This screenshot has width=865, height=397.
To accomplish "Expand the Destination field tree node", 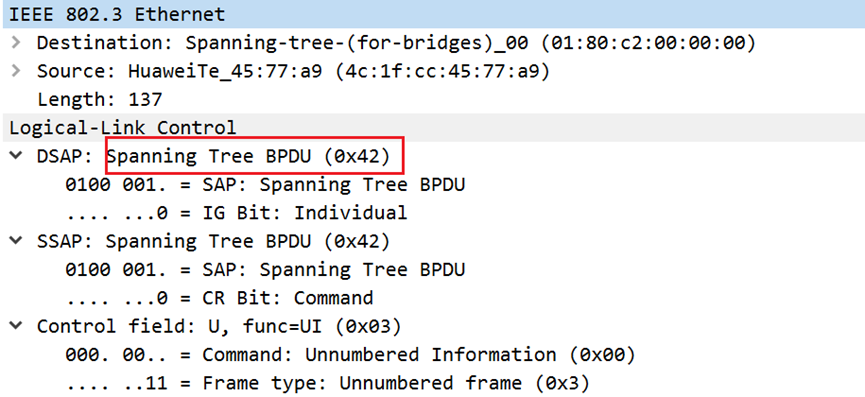I will [15, 42].
